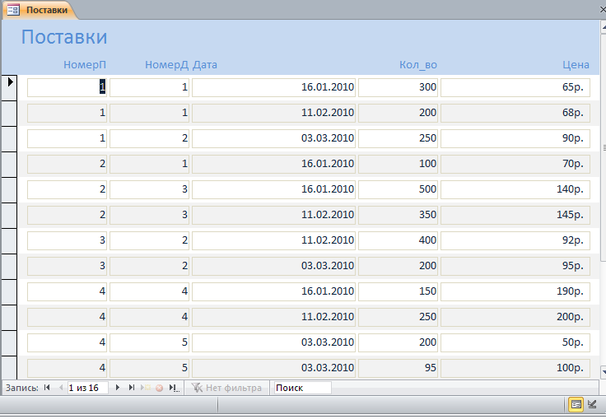Click the Кол_во column header label
The height and width of the screenshot is (419, 606).
[418, 65]
